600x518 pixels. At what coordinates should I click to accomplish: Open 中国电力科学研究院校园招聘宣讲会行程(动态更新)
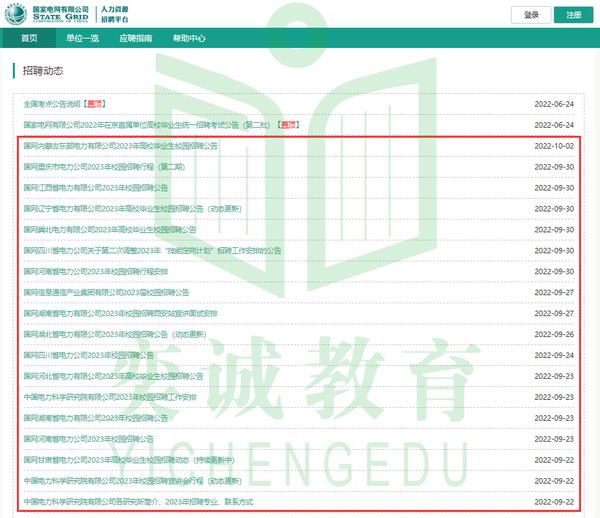click(x=133, y=481)
